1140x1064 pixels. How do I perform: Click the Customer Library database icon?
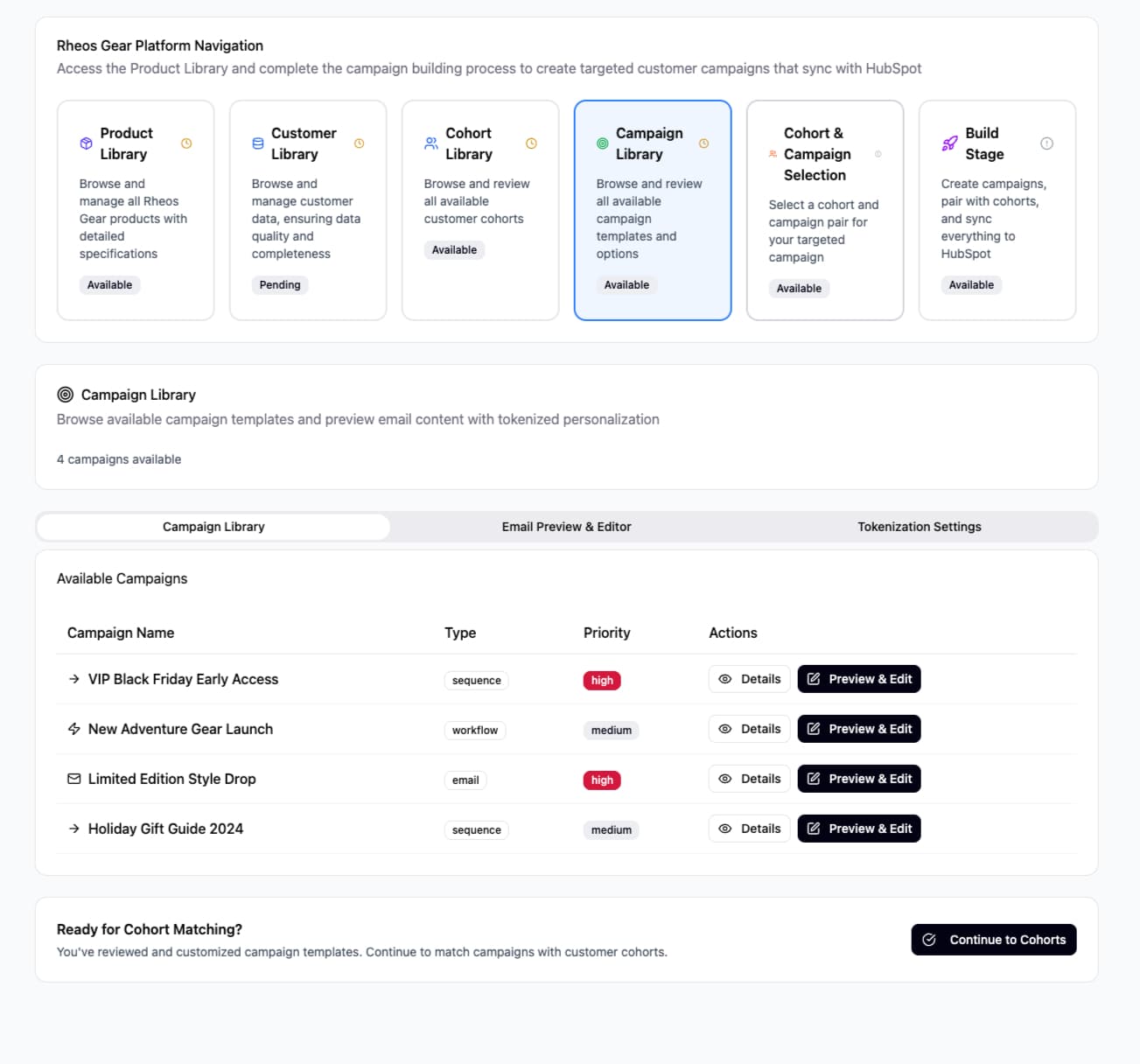(x=258, y=143)
